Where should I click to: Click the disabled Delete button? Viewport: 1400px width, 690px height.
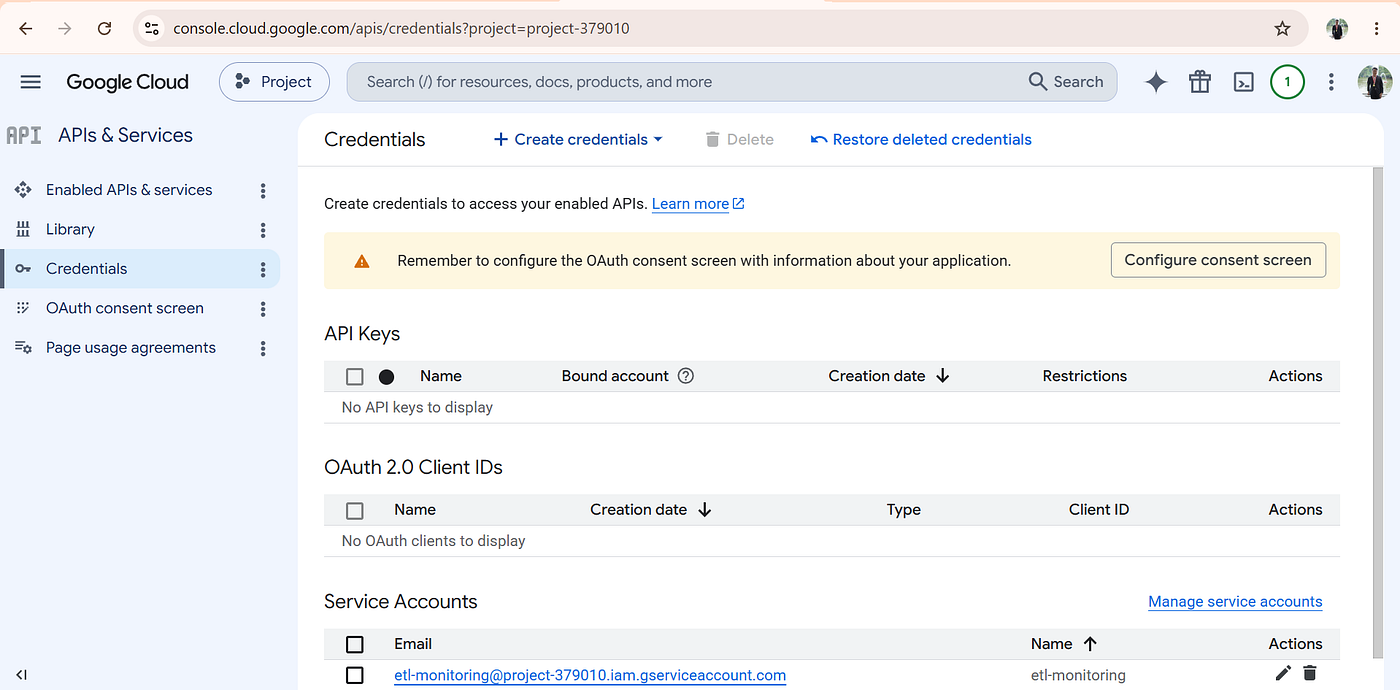point(740,139)
